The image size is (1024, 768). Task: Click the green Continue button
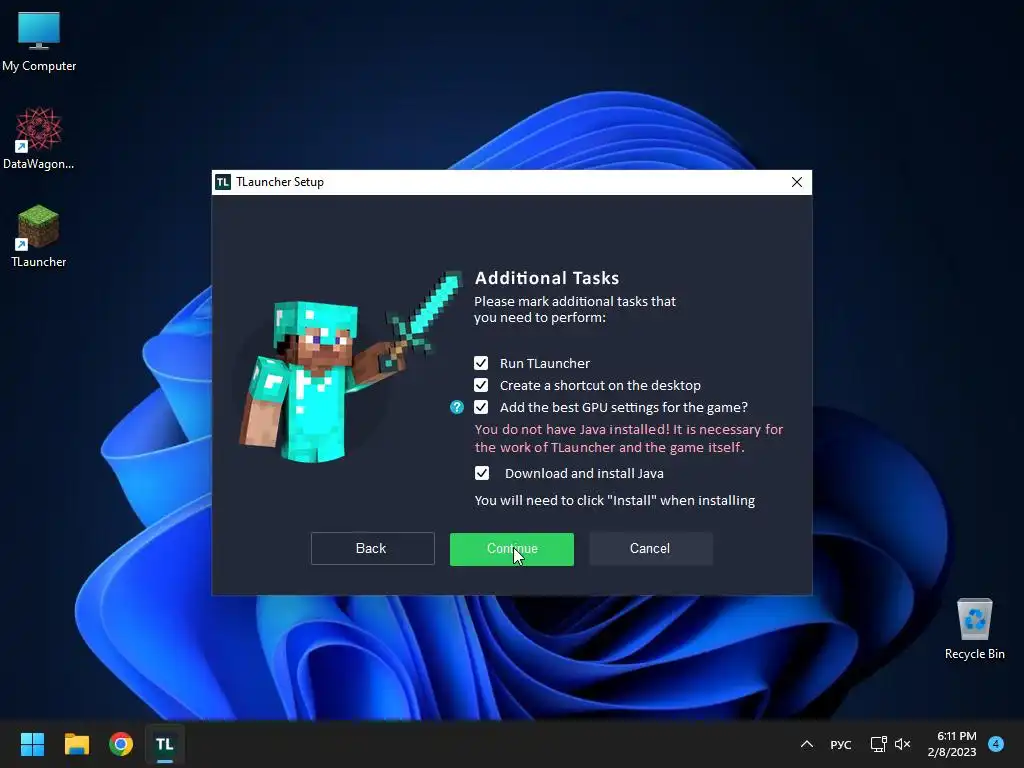(512, 549)
